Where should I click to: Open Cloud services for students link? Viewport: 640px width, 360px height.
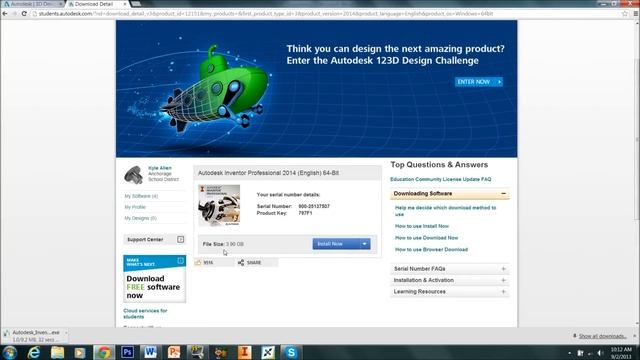pos(145,313)
